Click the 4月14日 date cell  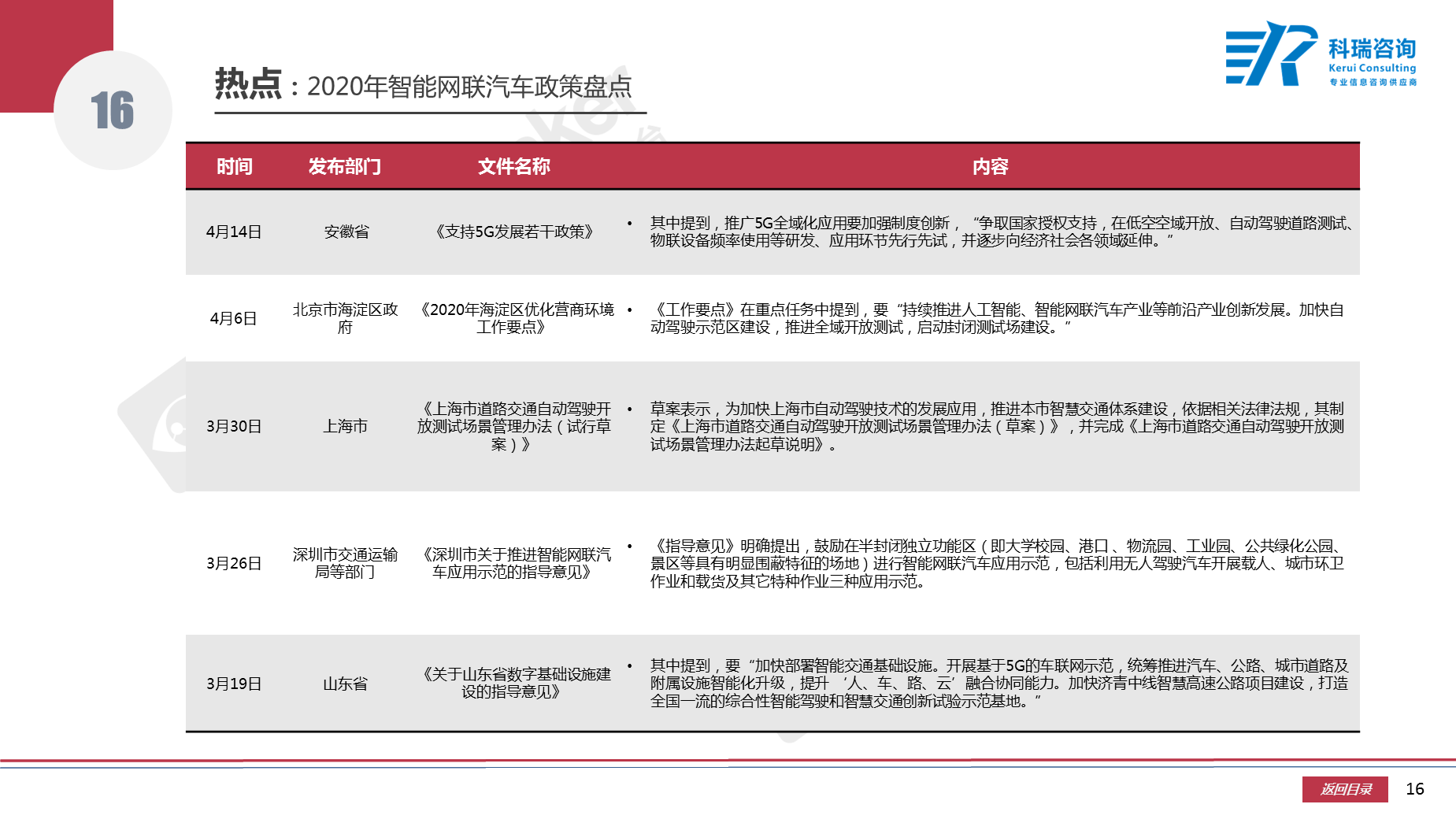coord(234,232)
